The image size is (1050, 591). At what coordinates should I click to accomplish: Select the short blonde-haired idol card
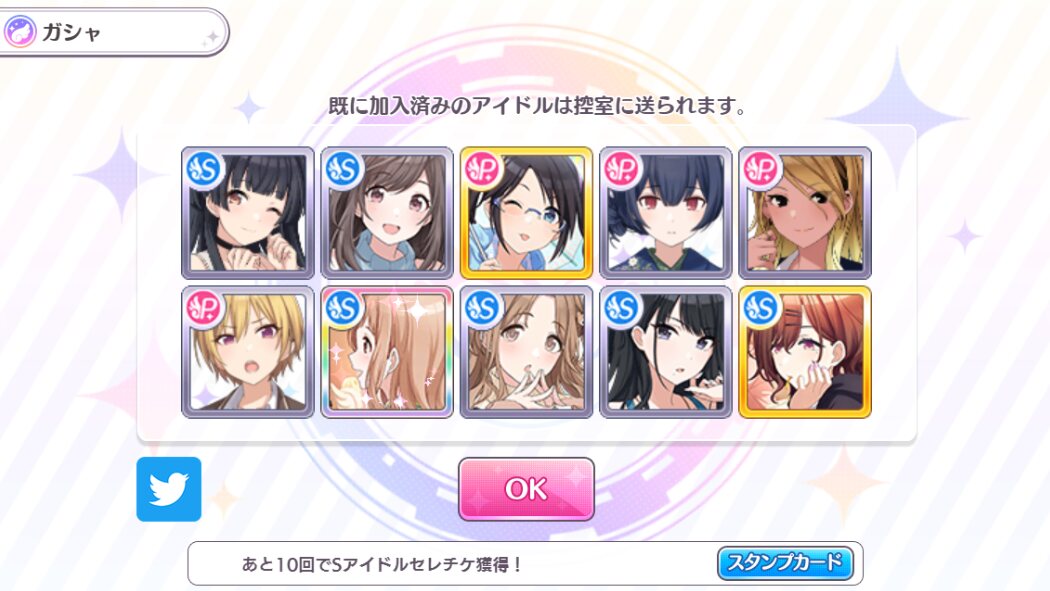pyautogui.click(x=248, y=352)
